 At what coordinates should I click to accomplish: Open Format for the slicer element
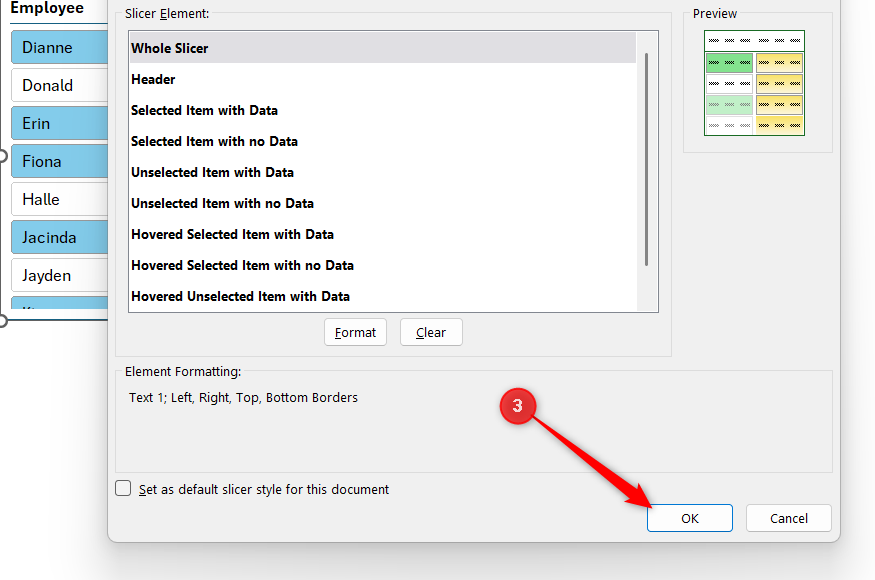pos(355,332)
